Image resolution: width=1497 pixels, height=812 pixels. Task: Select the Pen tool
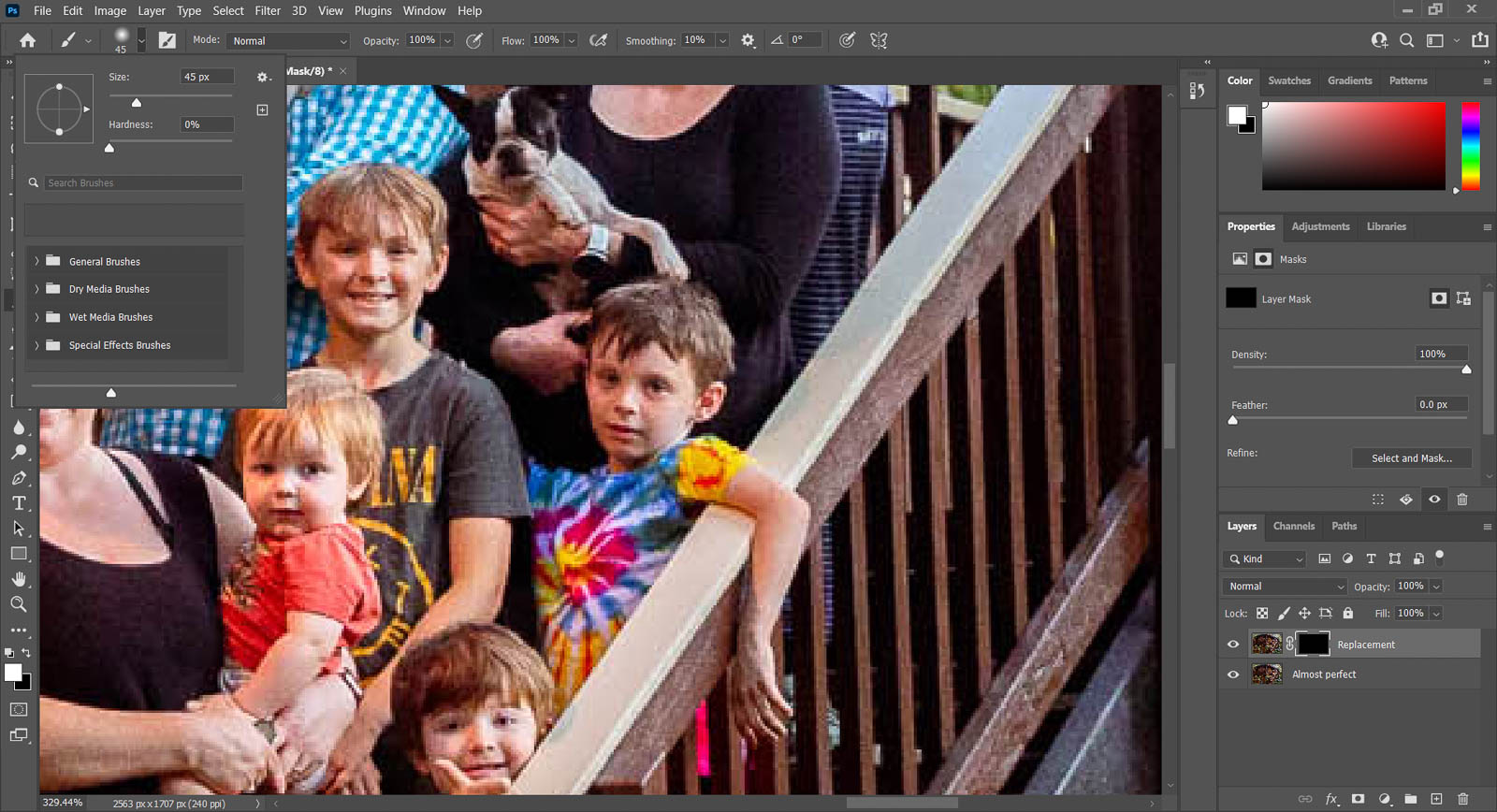point(19,478)
